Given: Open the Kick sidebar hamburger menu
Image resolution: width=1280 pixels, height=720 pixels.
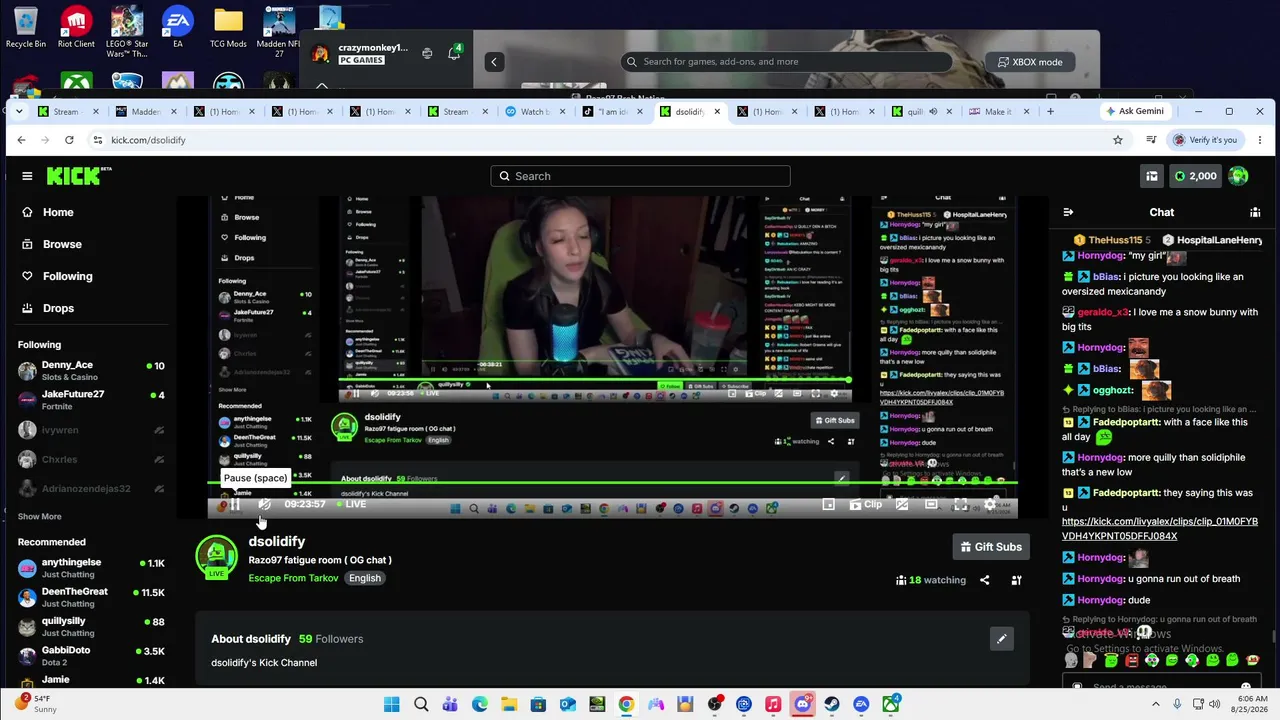Looking at the screenshot, I should 27,176.
